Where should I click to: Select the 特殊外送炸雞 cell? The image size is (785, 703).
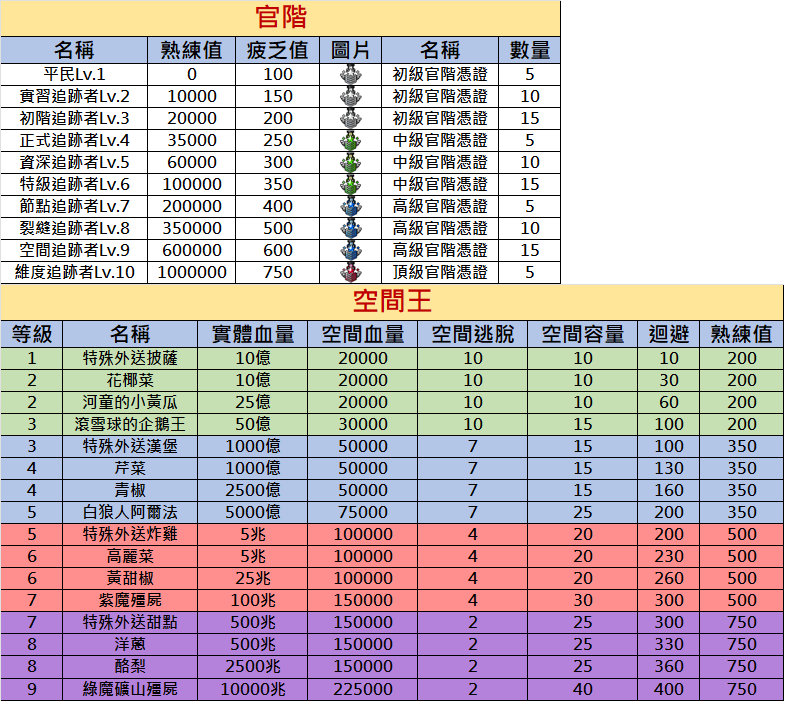tap(130, 535)
